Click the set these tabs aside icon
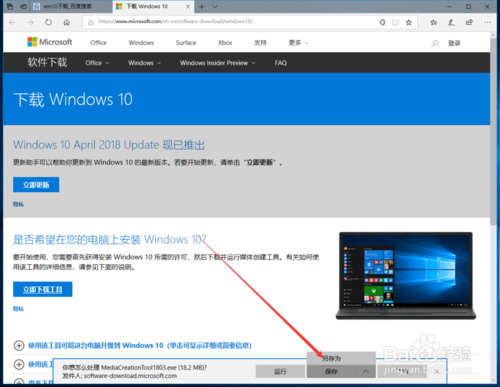The image size is (500, 387). point(23,6)
